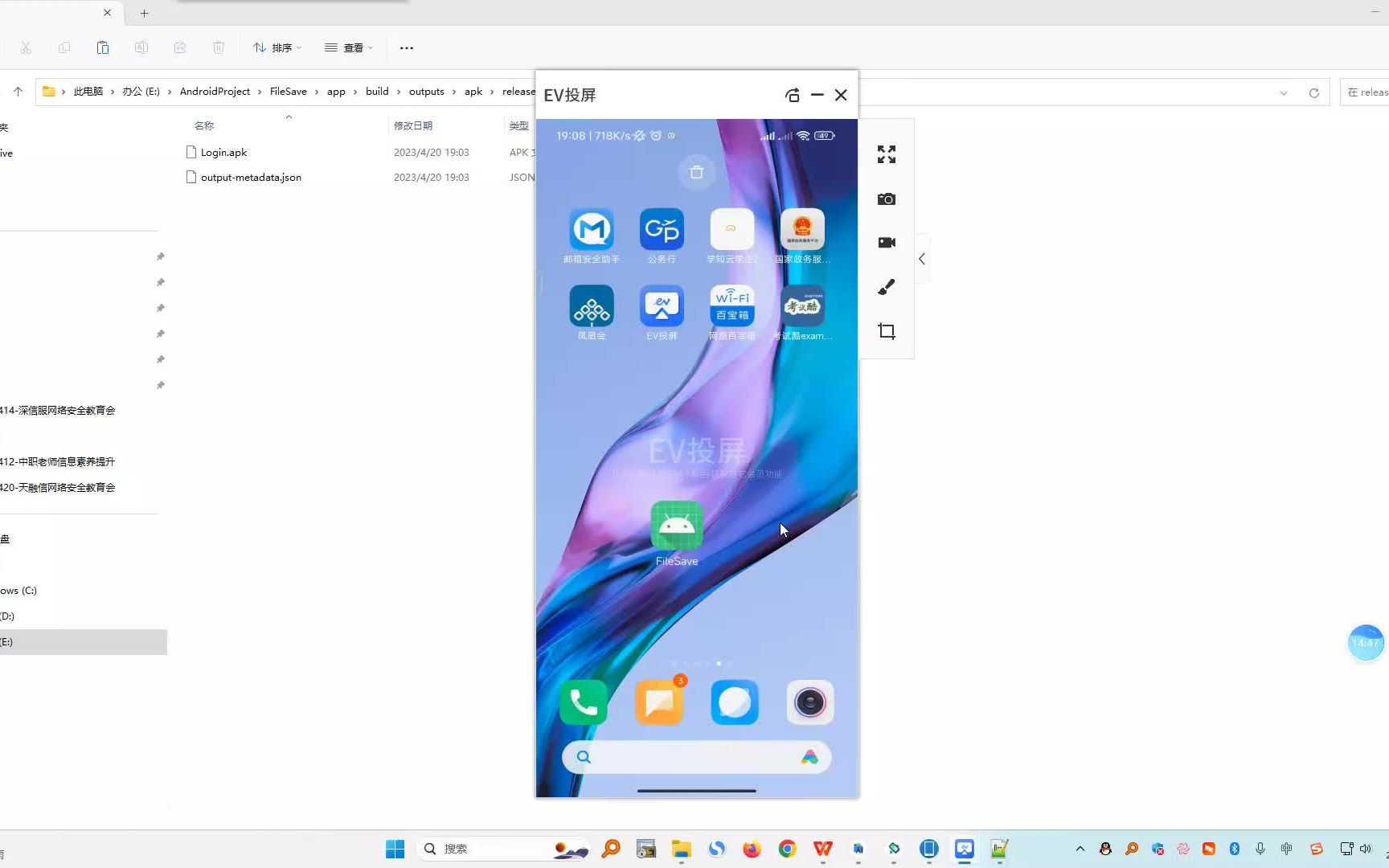Select the brush annotation tool
The height and width of the screenshot is (868, 1389).
click(x=886, y=287)
